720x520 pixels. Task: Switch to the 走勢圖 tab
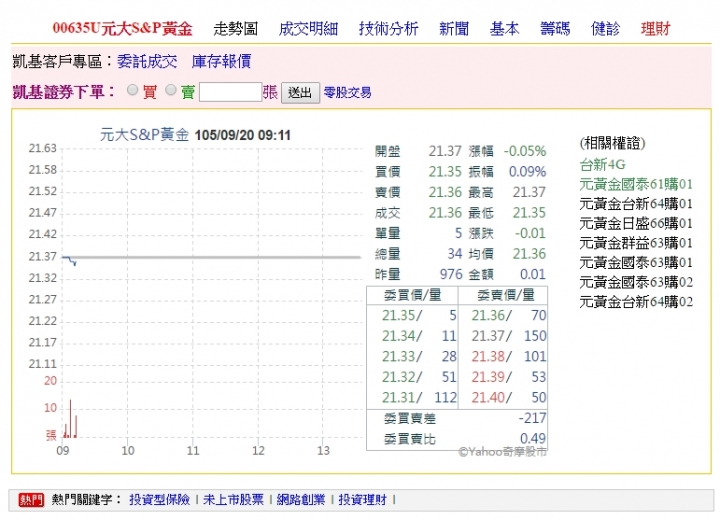point(236,29)
